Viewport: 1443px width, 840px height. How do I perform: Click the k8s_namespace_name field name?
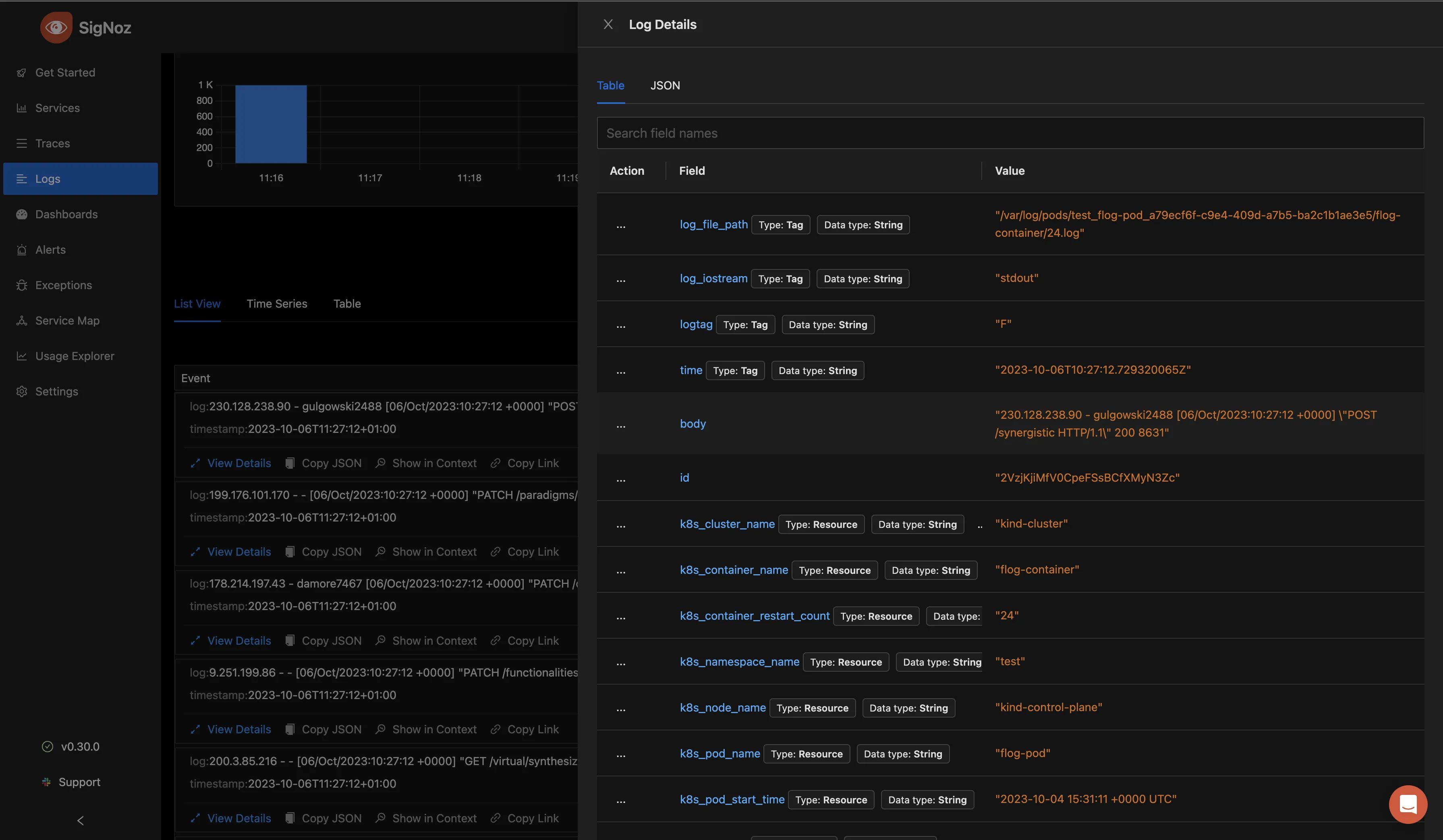[x=739, y=662]
